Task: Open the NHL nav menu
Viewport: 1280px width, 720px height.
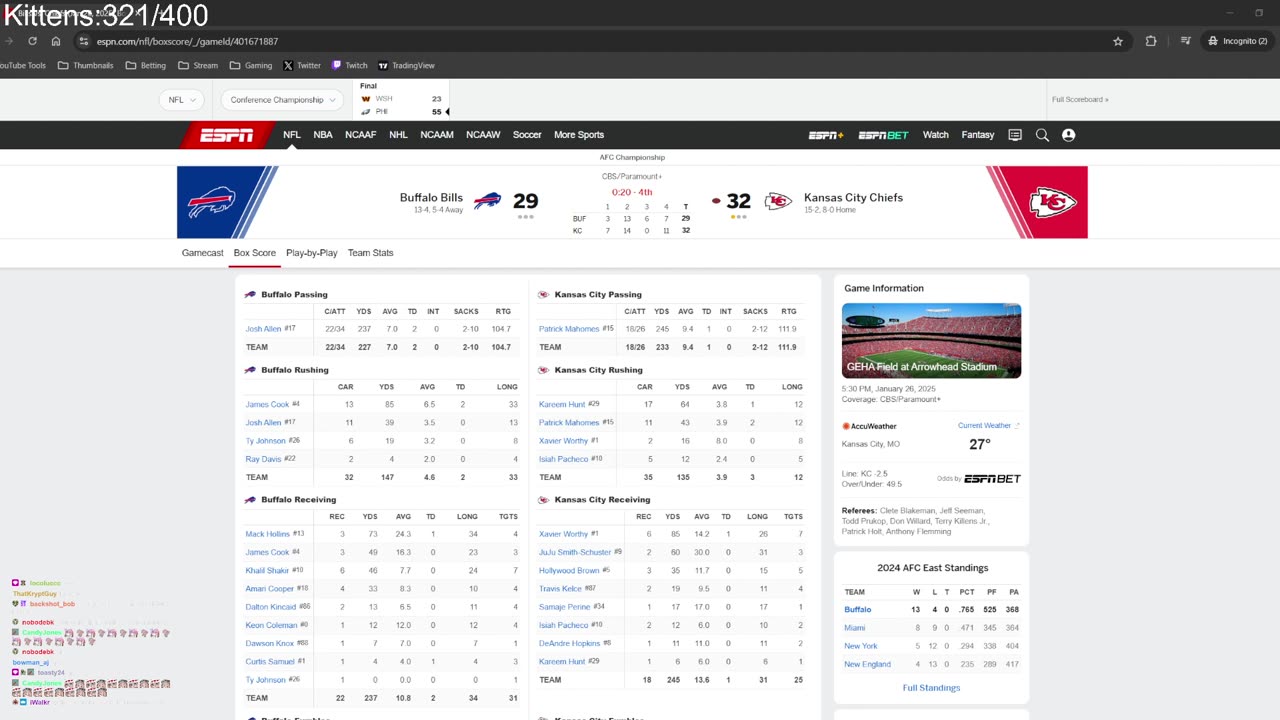Action: [x=398, y=135]
